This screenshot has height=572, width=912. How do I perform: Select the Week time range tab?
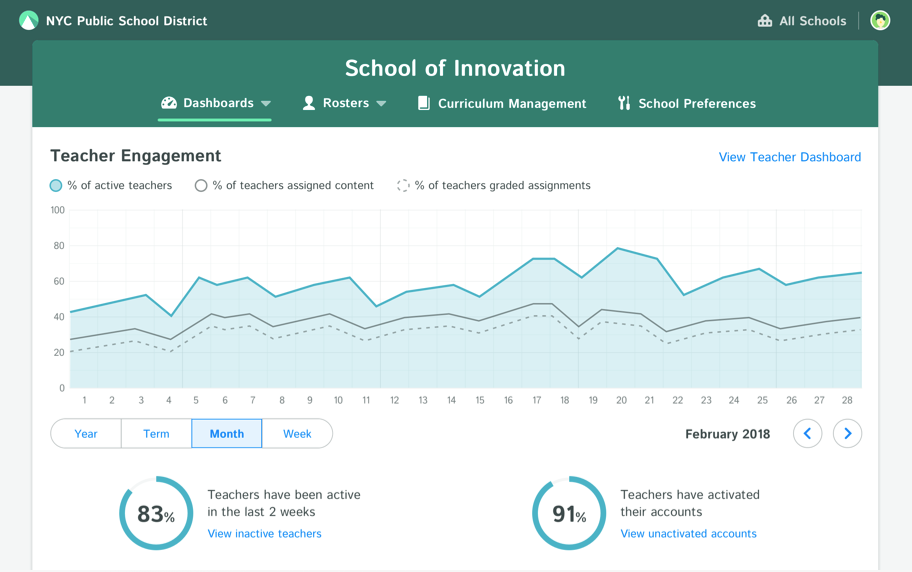click(297, 434)
